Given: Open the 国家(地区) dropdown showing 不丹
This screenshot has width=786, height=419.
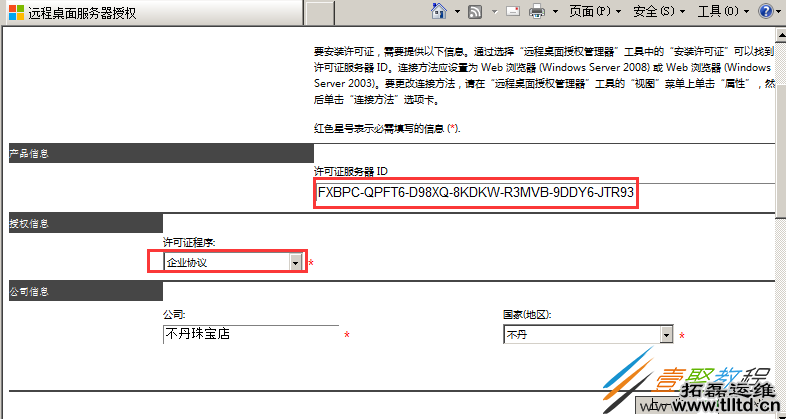Looking at the screenshot, I should pyautogui.click(x=588, y=335).
